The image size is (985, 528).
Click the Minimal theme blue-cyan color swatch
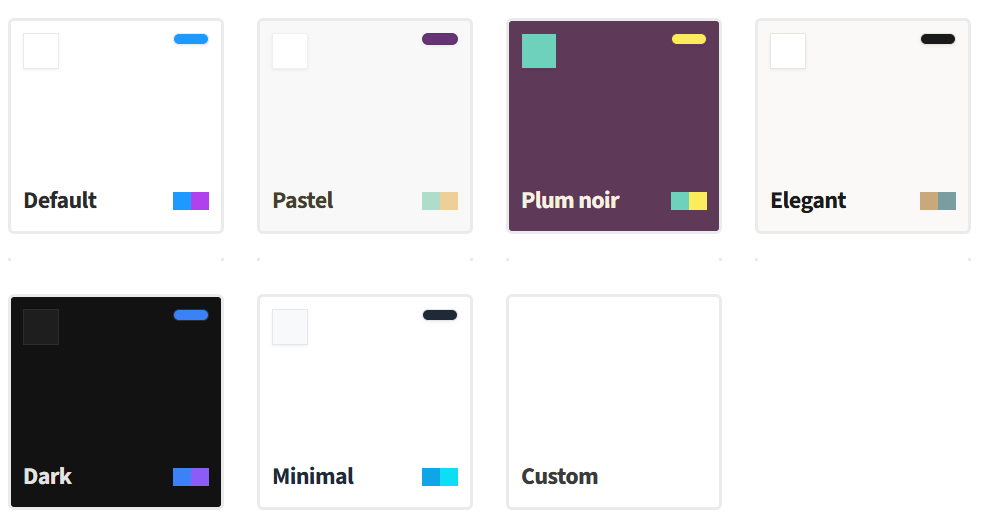pyautogui.click(x=440, y=477)
